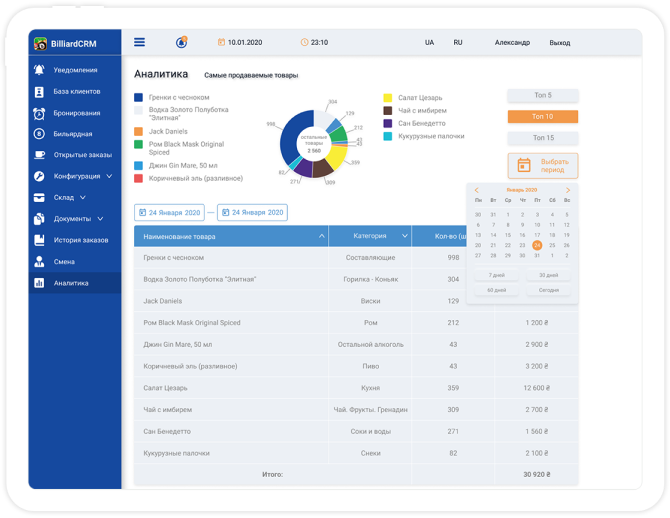
Task: Click the notification bell badge in the header
Action: [181, 42]
